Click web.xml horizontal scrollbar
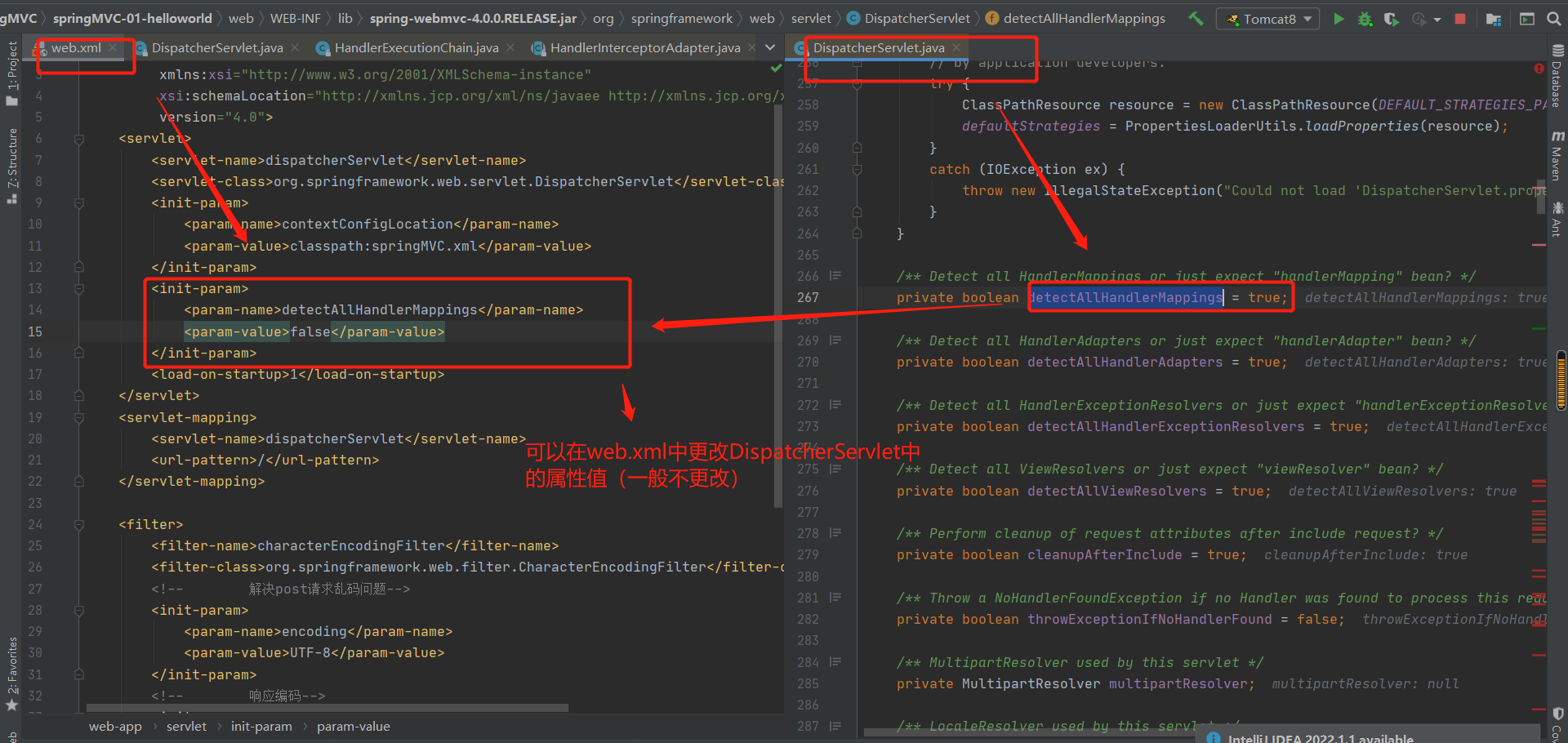 [327, 708]
